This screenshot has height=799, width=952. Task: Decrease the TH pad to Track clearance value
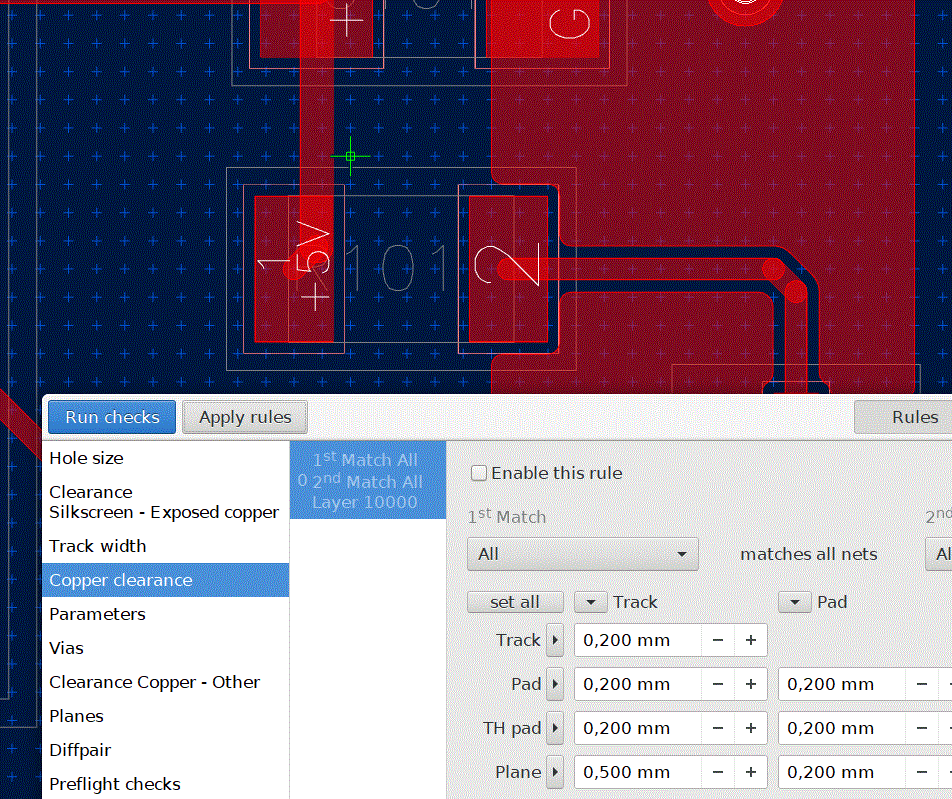click(x=718, y=728)
